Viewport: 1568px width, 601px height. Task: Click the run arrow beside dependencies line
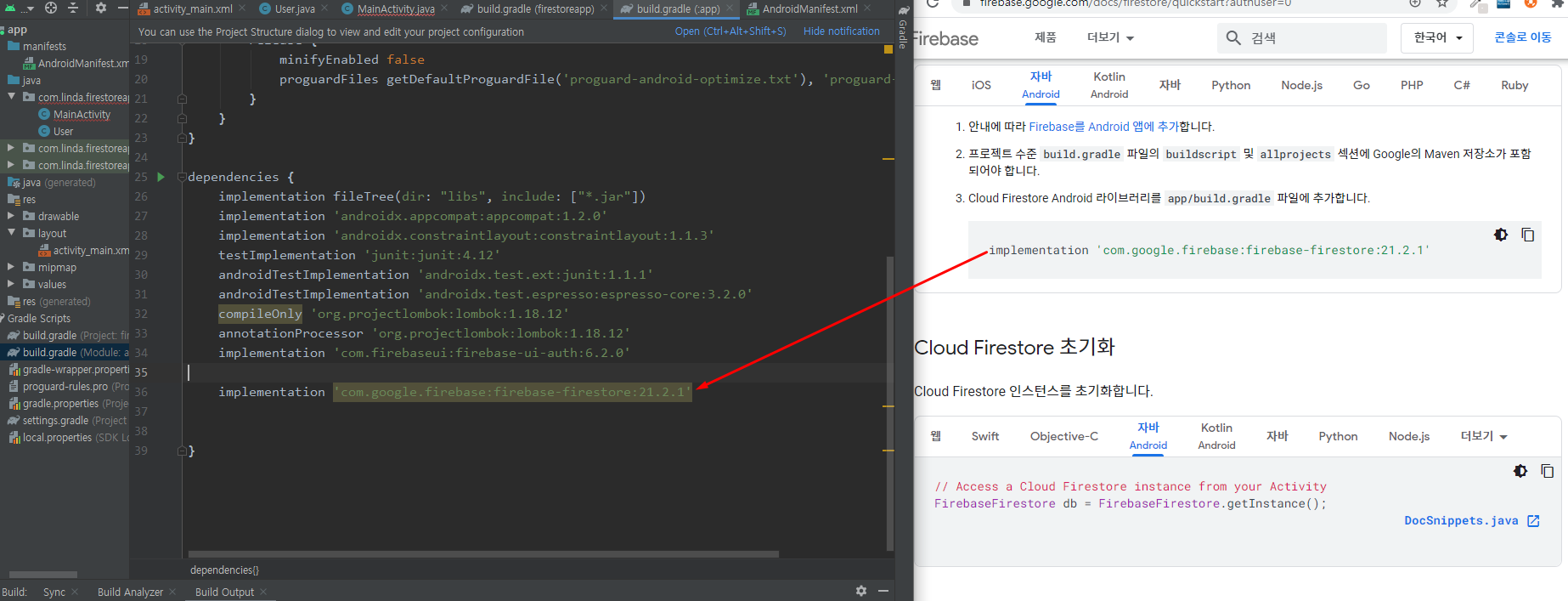click(x=161, y=177)
